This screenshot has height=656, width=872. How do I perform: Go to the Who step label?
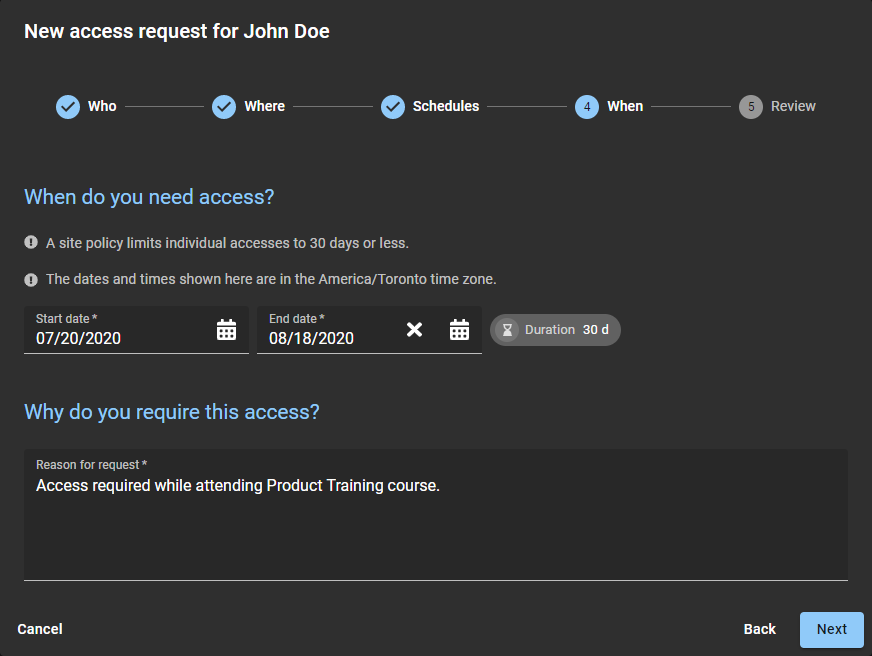click(x=102, y=106)
